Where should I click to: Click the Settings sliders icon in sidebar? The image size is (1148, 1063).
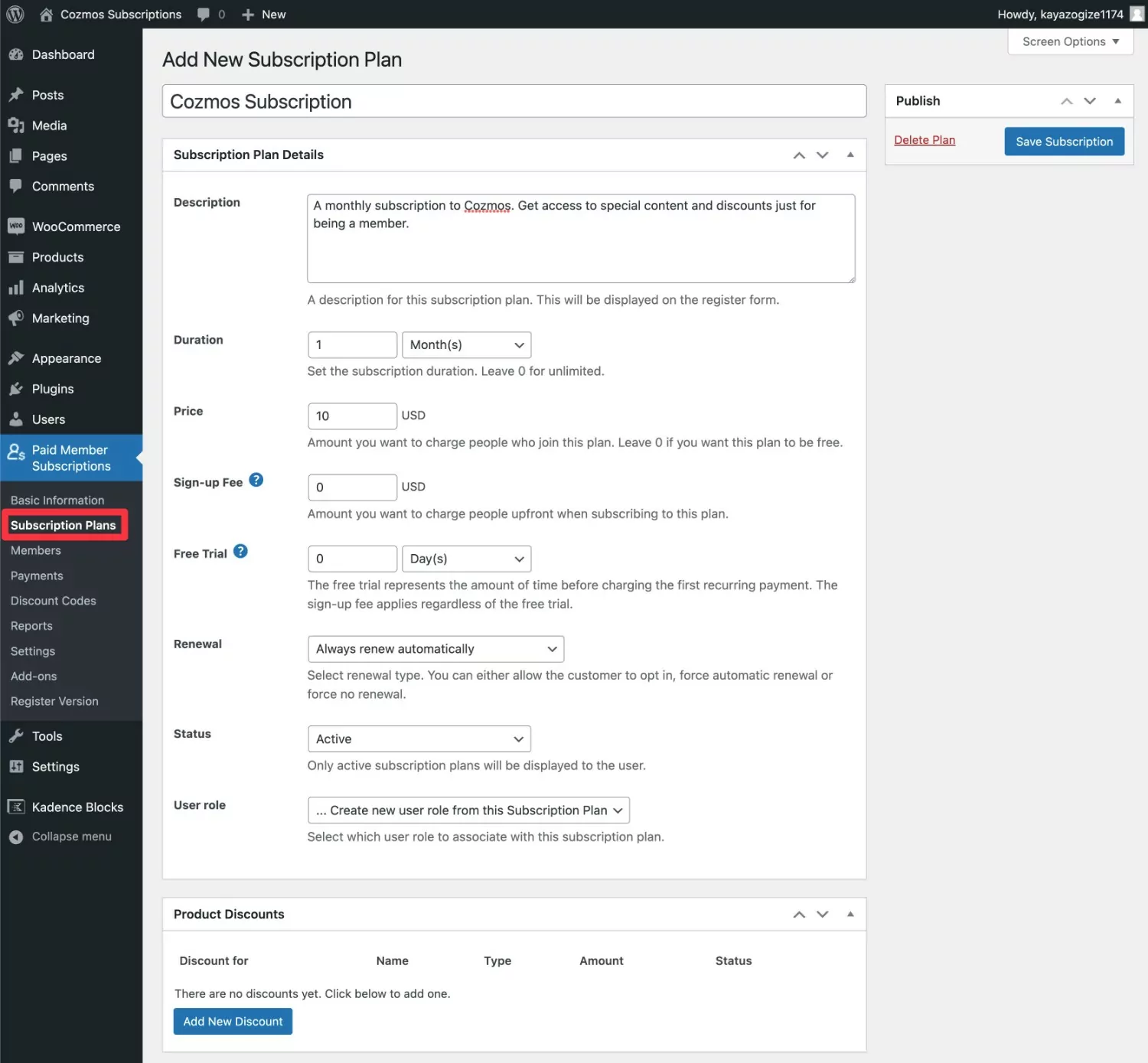tap(16, 767)
